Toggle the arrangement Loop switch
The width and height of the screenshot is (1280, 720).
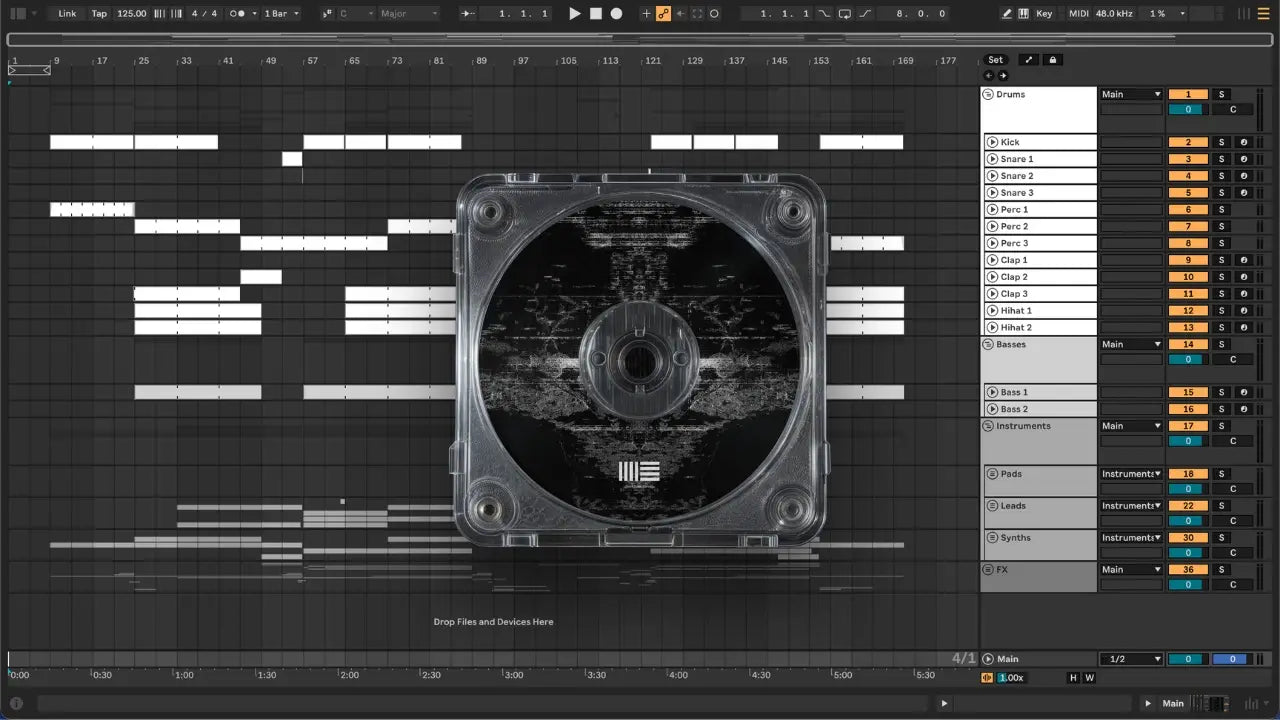point(845,14)
